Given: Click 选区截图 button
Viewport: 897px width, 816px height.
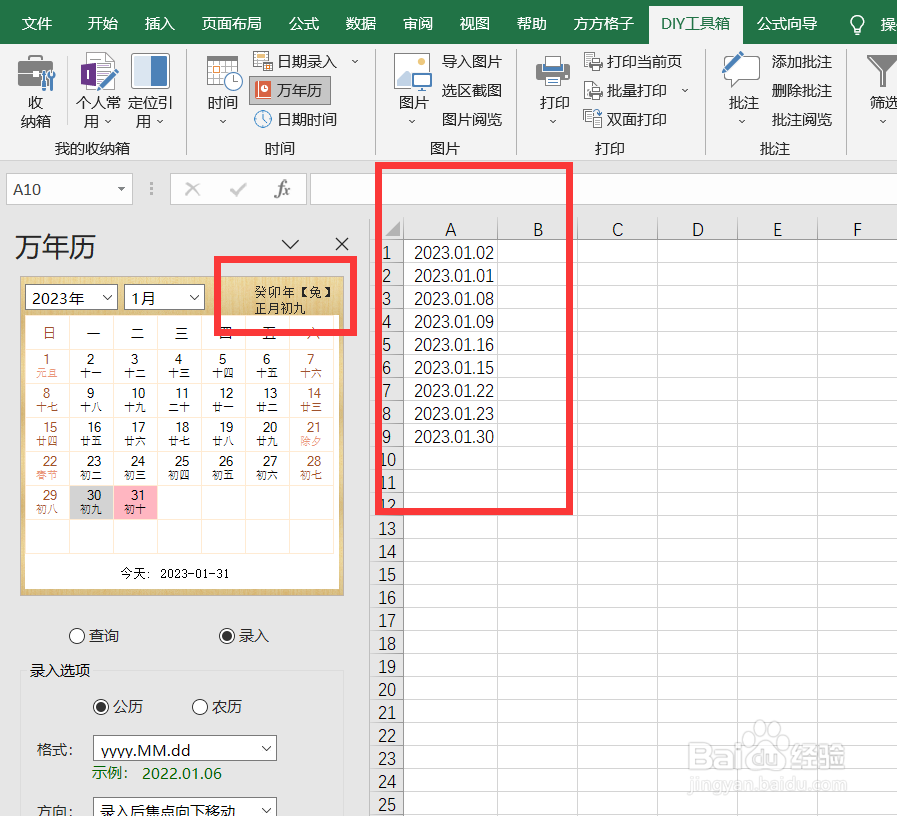Looking at the screenshot, I should (471, 90).
